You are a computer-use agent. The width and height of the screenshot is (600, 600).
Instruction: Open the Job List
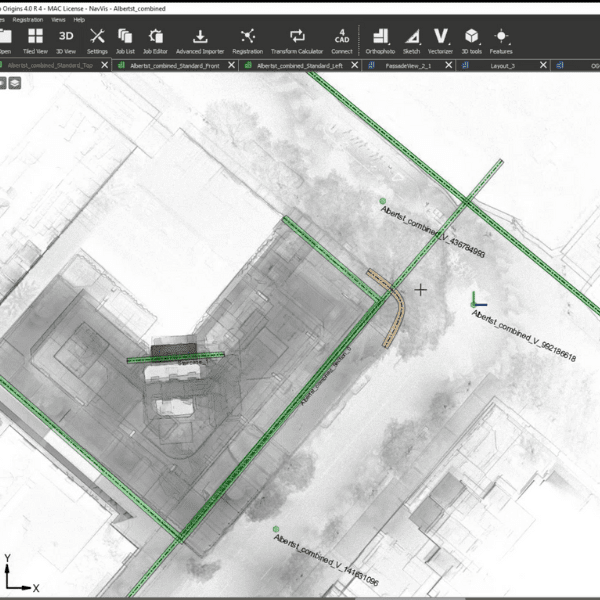click(125, 39)
